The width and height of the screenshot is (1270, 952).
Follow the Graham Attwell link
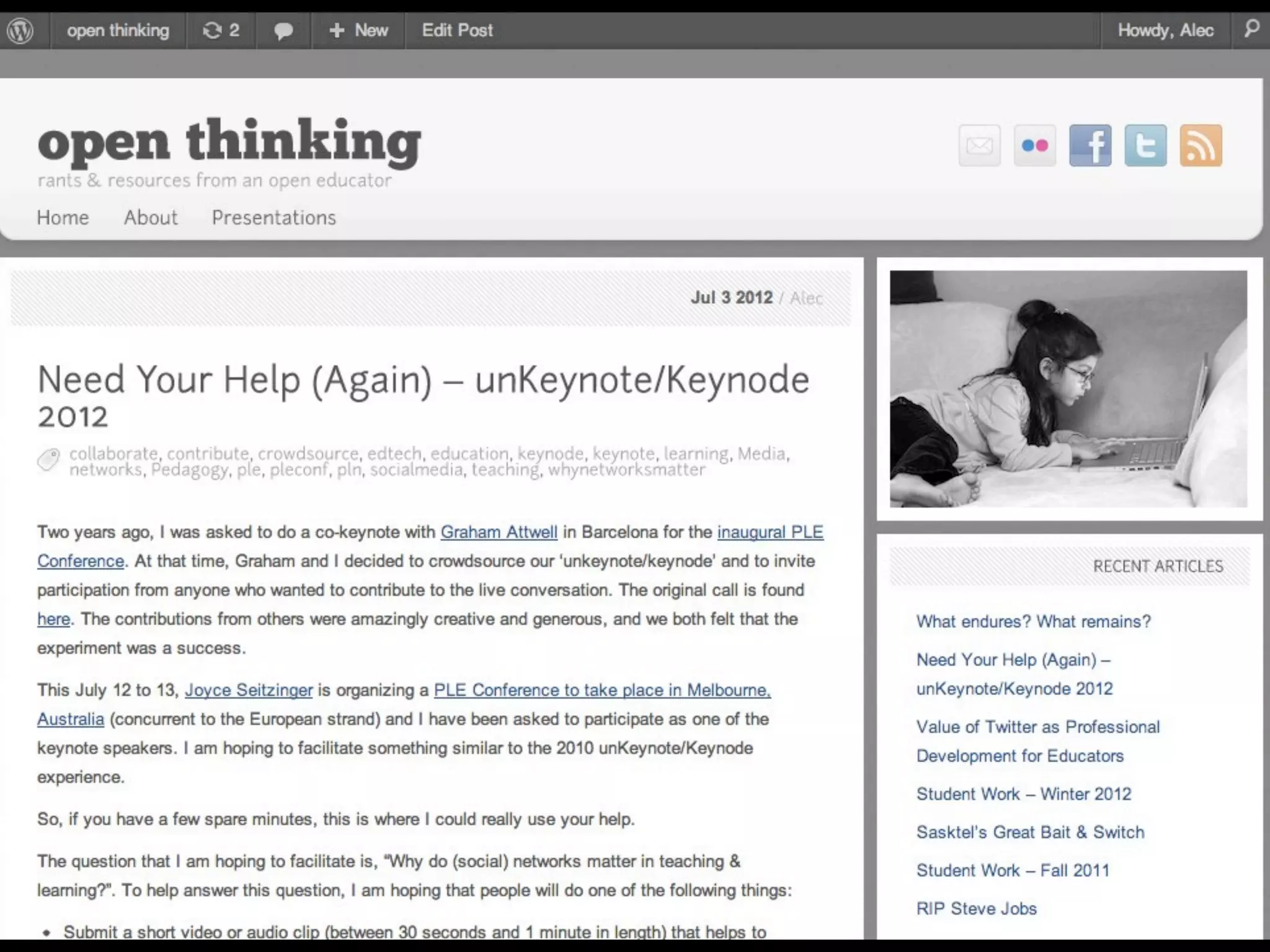point(499,532)
